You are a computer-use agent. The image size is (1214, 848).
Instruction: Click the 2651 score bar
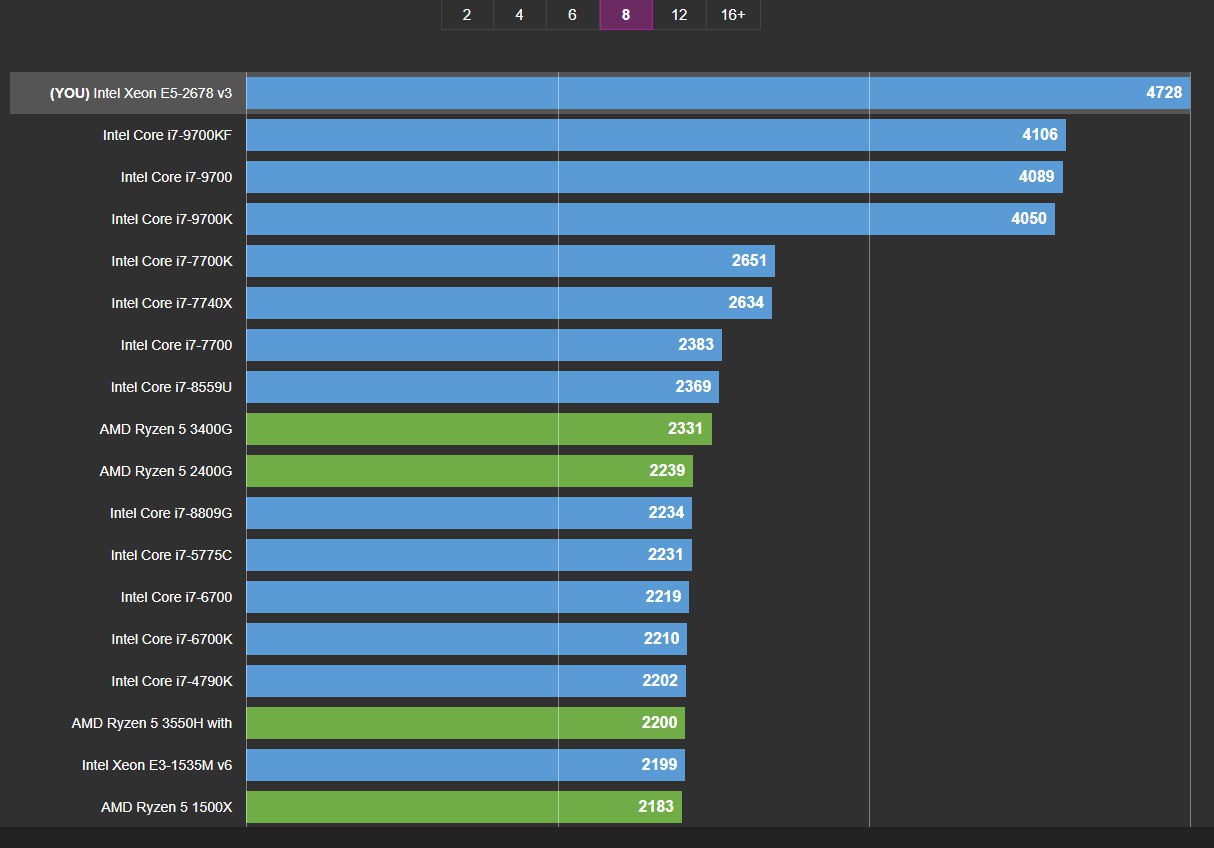coord(510,261)
